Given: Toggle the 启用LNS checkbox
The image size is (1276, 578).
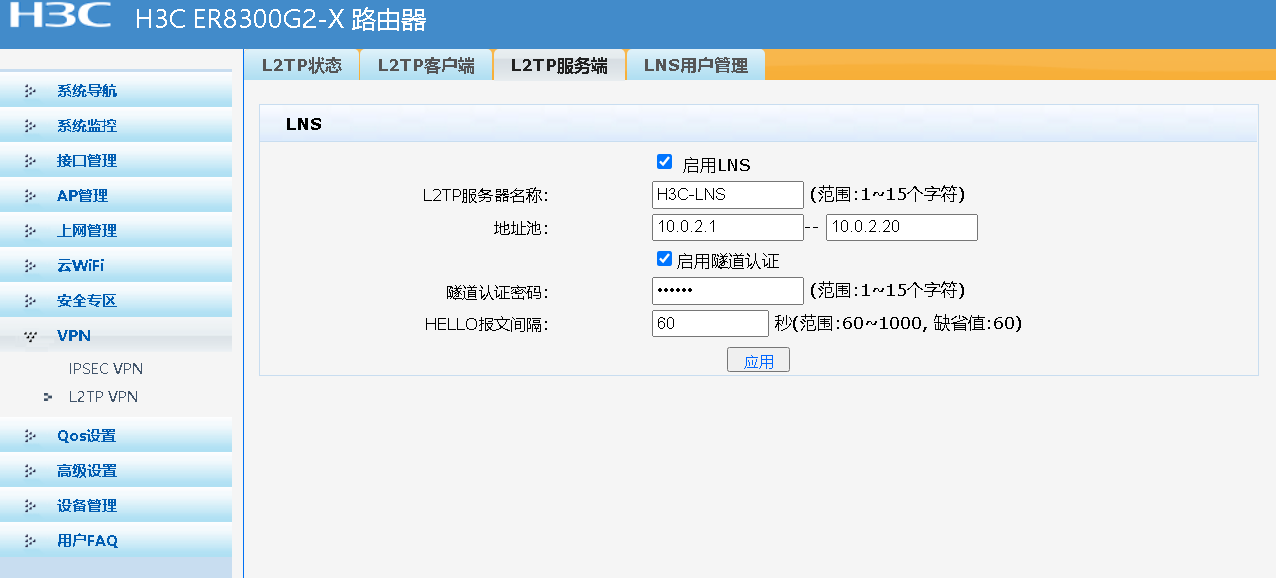Looking at the screenshot, I should [x=664, y=162].
